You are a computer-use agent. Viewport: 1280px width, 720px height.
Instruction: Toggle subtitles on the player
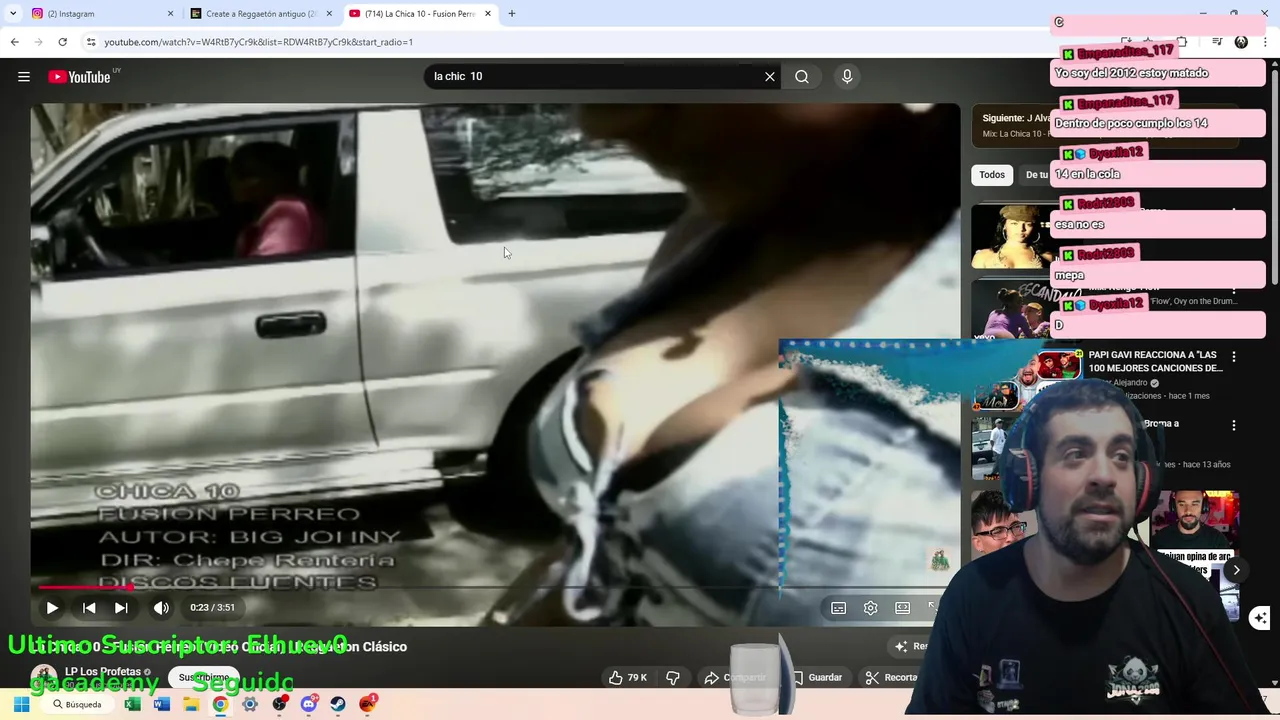point(839,608)
